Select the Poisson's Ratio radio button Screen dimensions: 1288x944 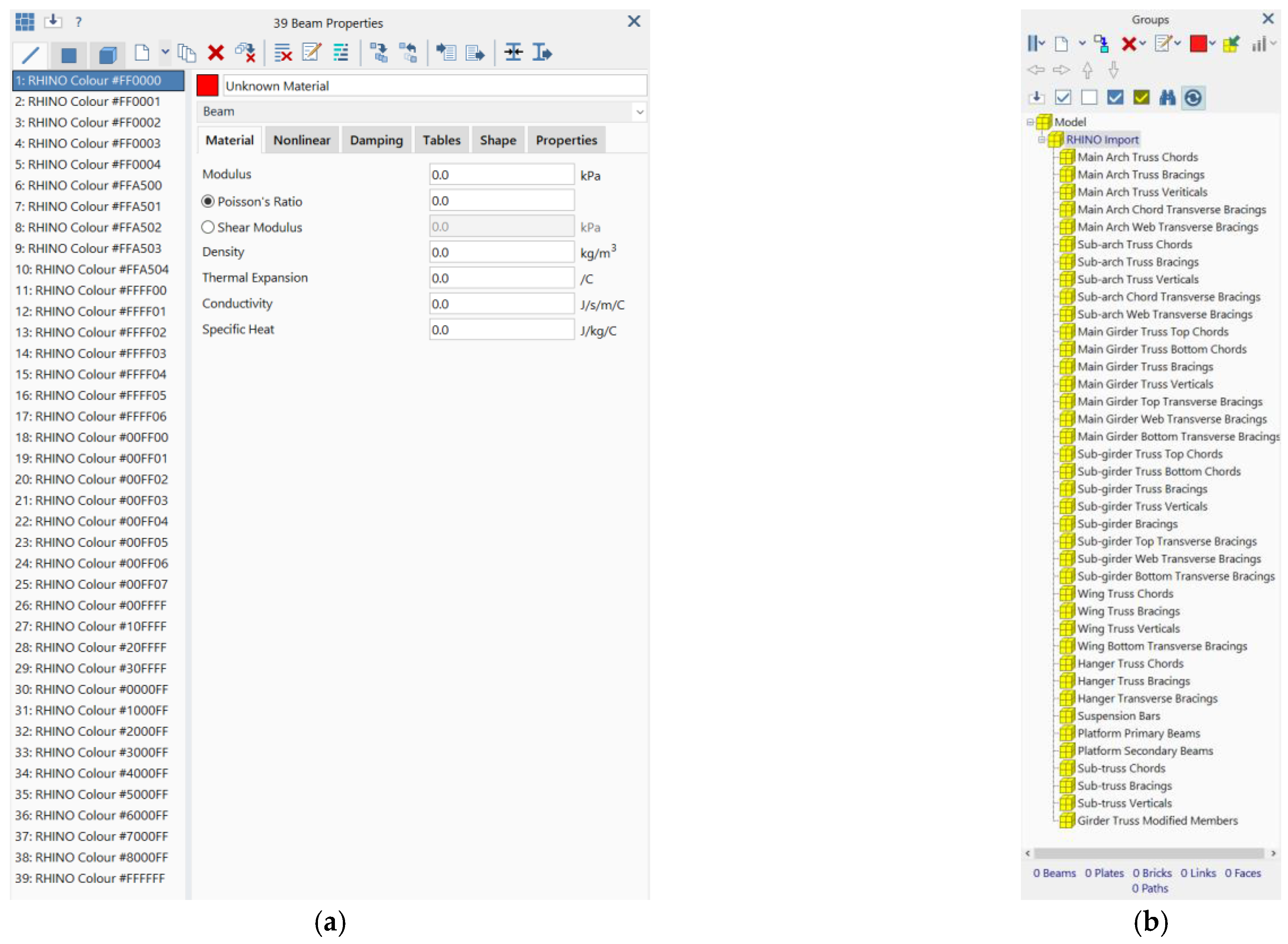coord(208,201)
